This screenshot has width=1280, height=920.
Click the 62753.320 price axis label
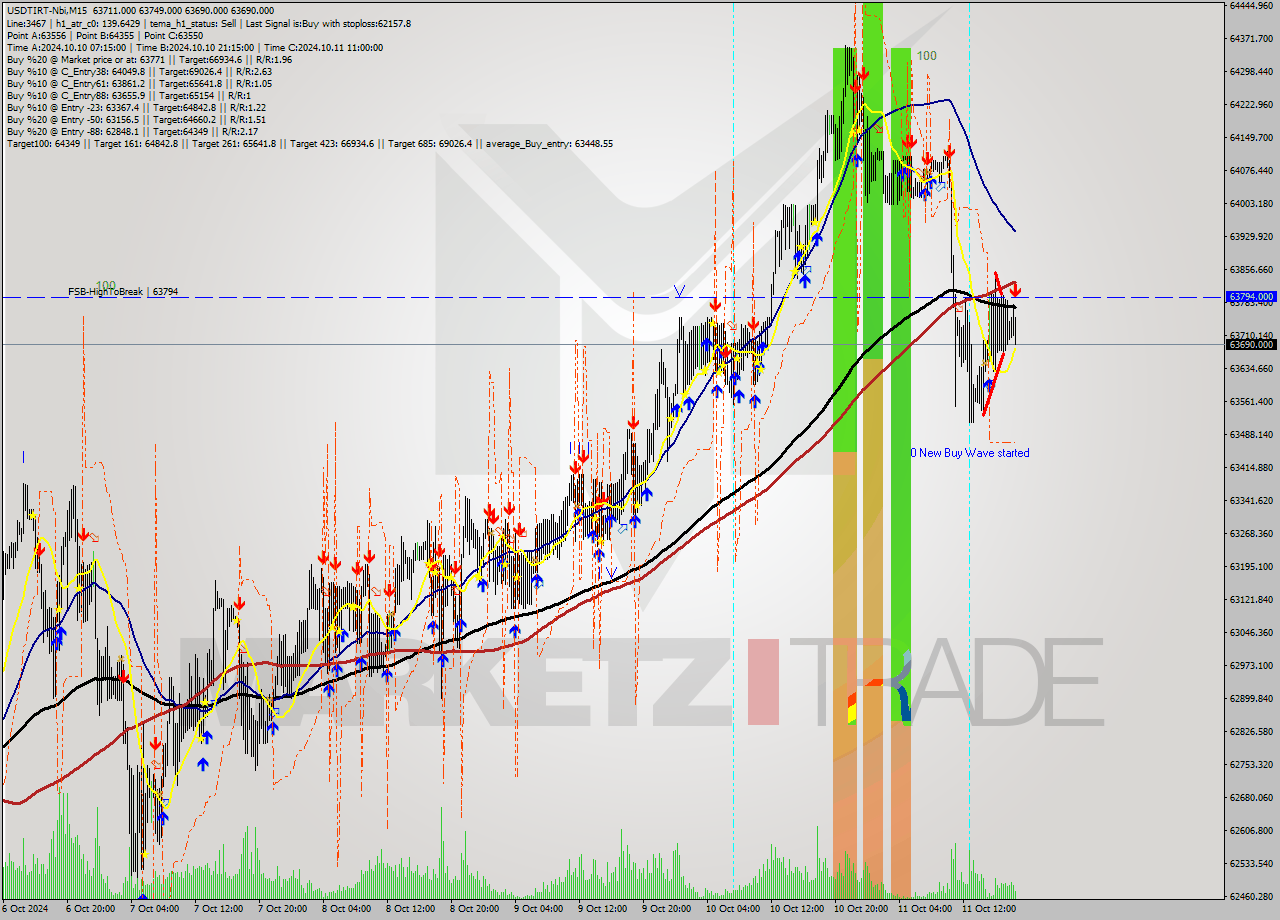[x=1251, y=764]
